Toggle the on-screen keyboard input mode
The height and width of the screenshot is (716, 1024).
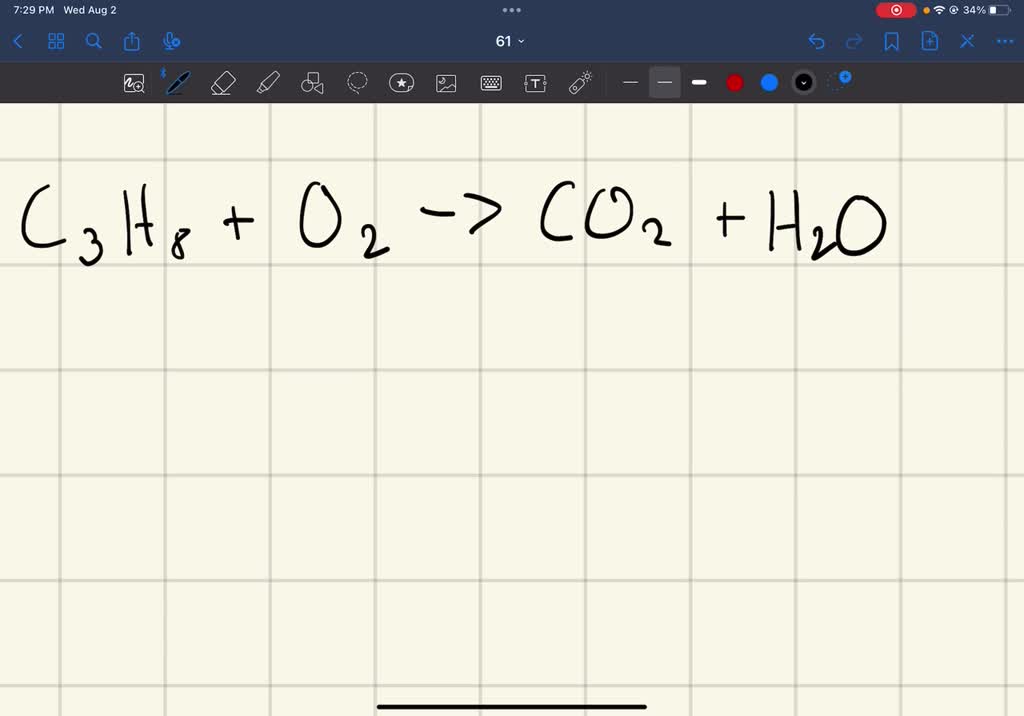click(490, 82)
